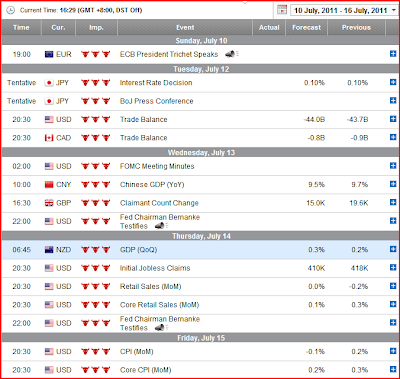Viewport: 400px width, 379px height.
Task: Click the Previous column header
Action: pyautogui.click(x=356, y=28)
